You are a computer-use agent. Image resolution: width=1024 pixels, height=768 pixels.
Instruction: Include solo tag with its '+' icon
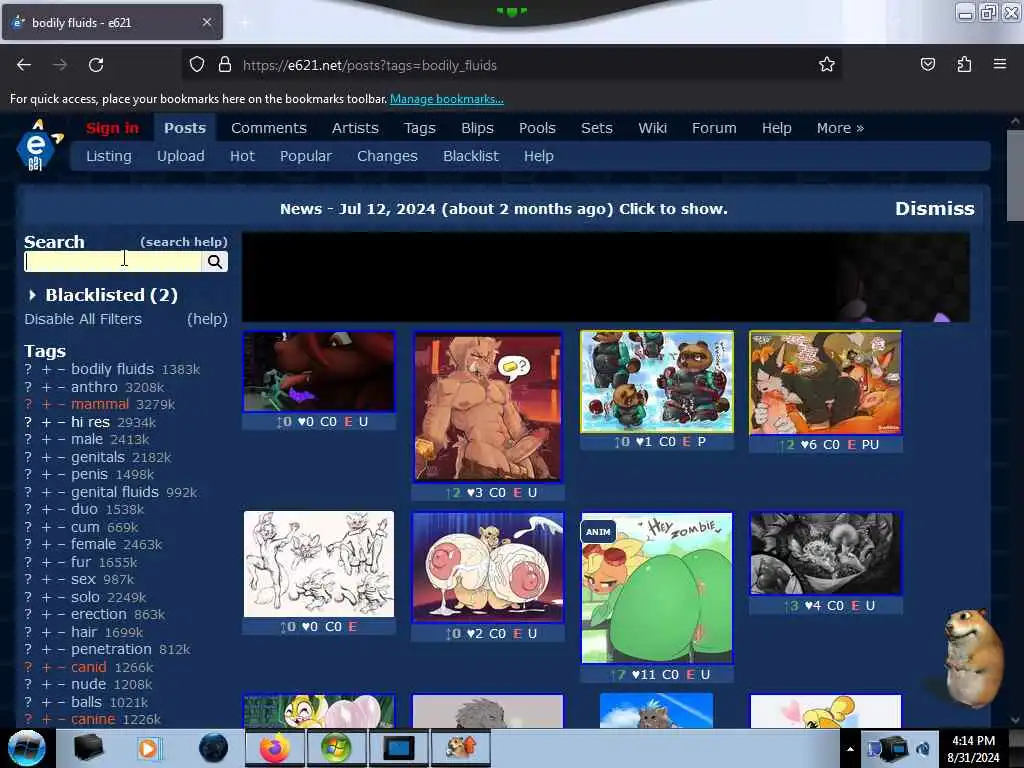(x=46, y=598)
